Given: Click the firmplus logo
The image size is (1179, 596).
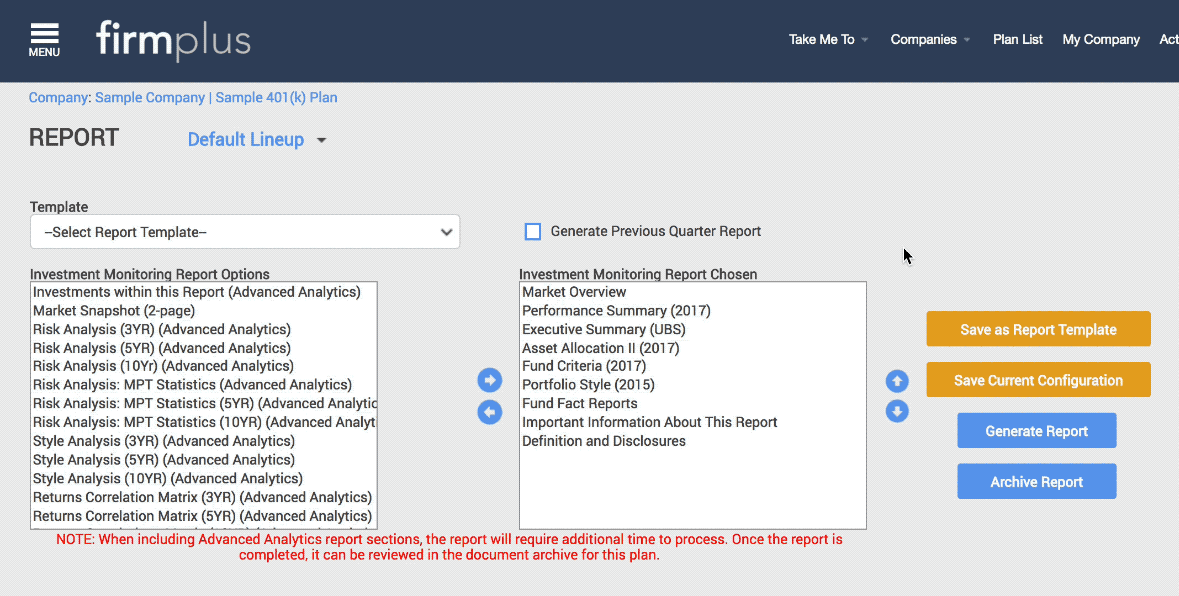Looking at the screenshot, I should click(x=173, y=41).
